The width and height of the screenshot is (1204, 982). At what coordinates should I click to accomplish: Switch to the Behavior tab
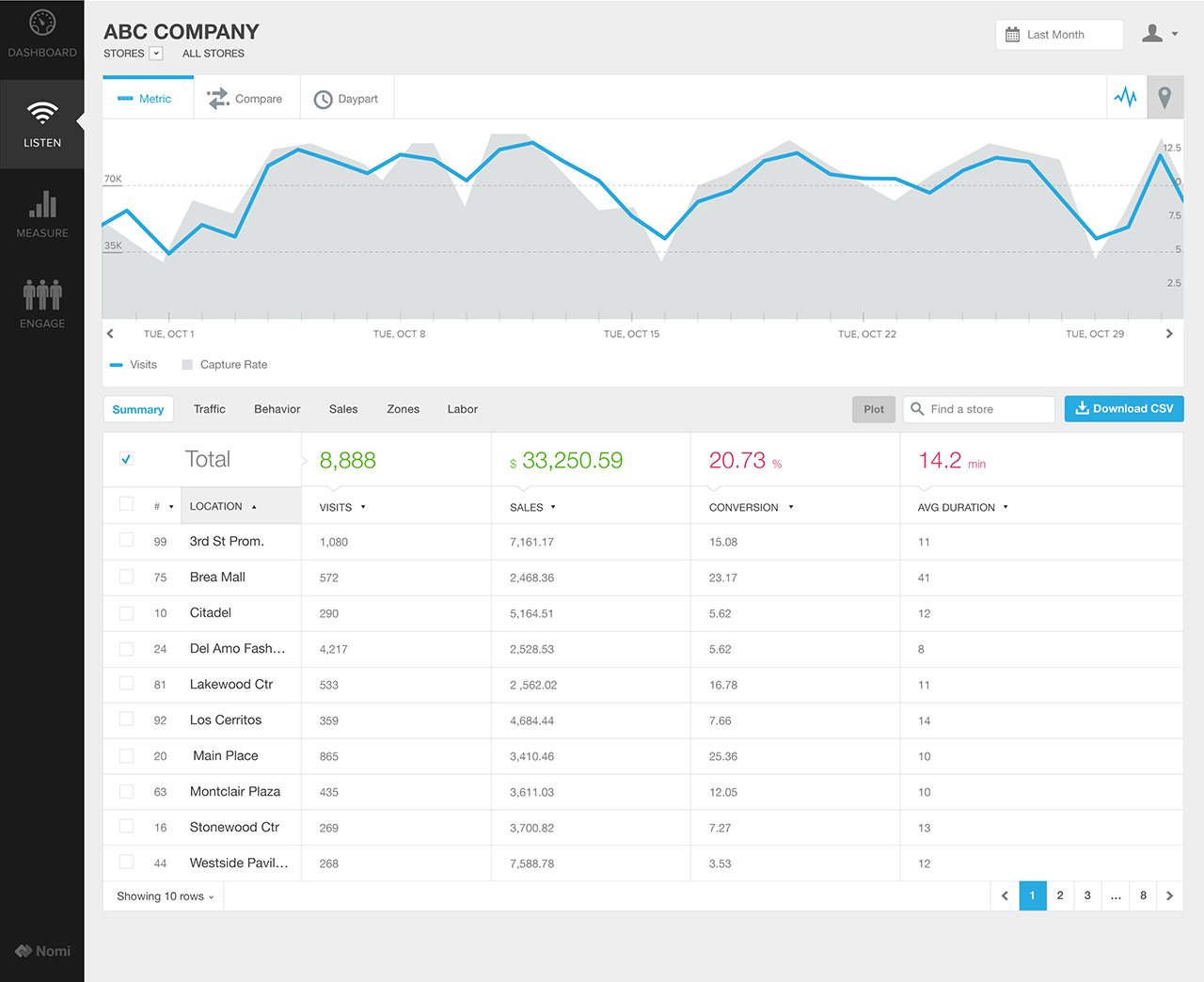click(x=277, y=409)
